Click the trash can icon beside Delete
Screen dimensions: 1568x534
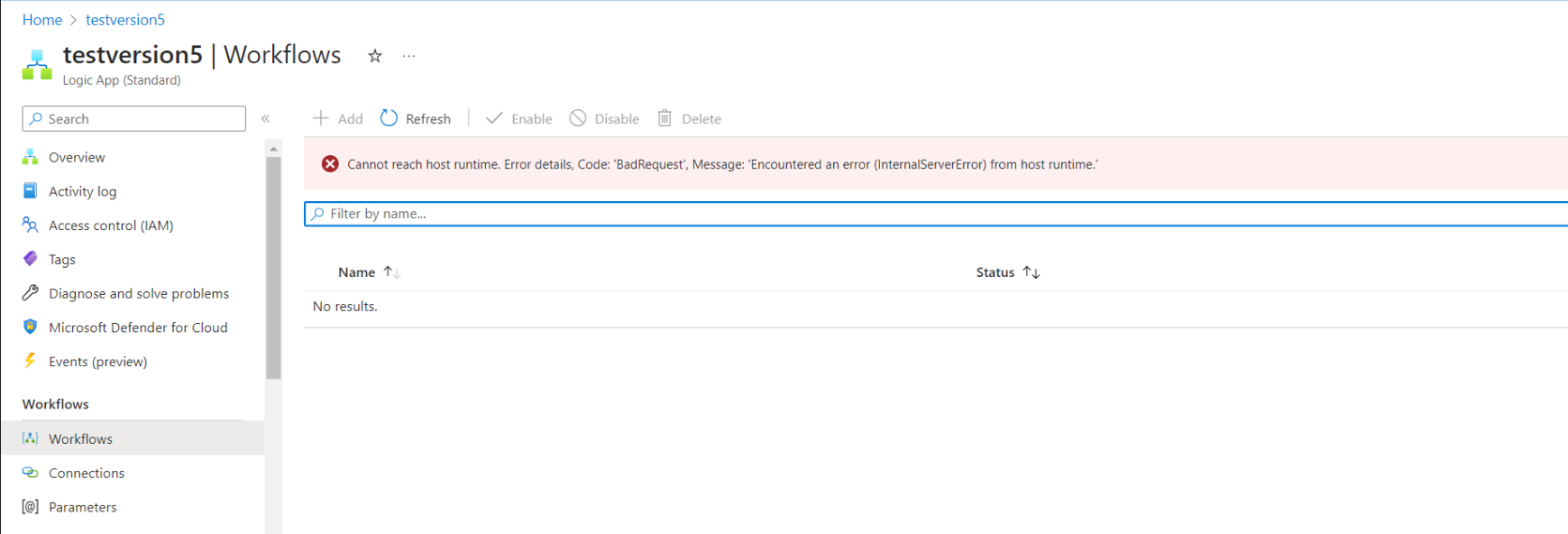tap(665, 118)
